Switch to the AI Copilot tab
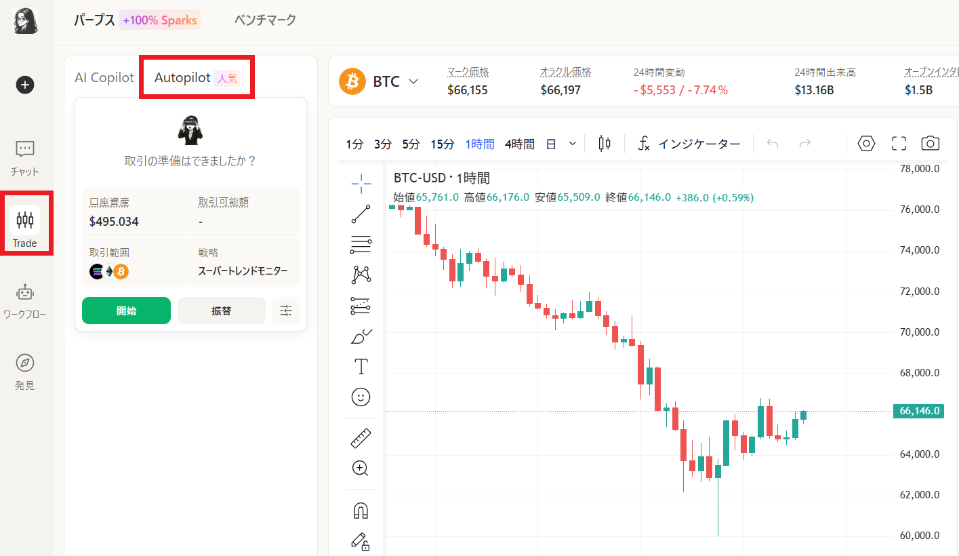 [x=104, y=78]
